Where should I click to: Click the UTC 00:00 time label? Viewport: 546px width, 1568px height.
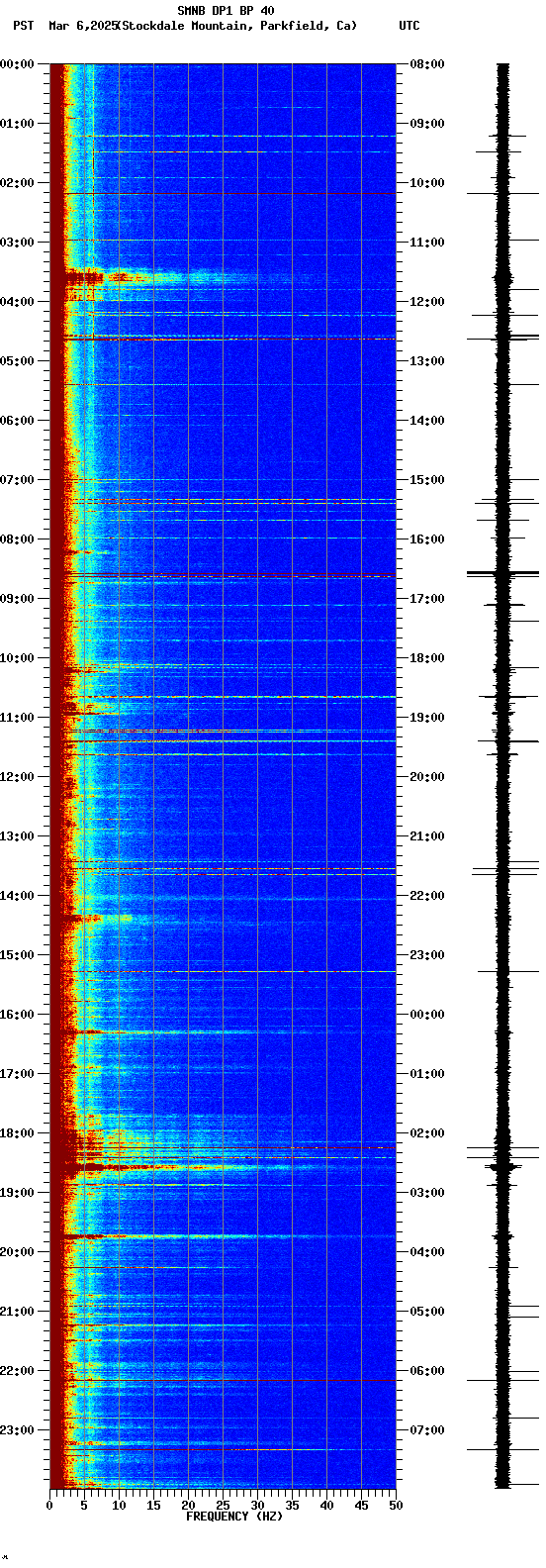click(x=427, y=1015)
